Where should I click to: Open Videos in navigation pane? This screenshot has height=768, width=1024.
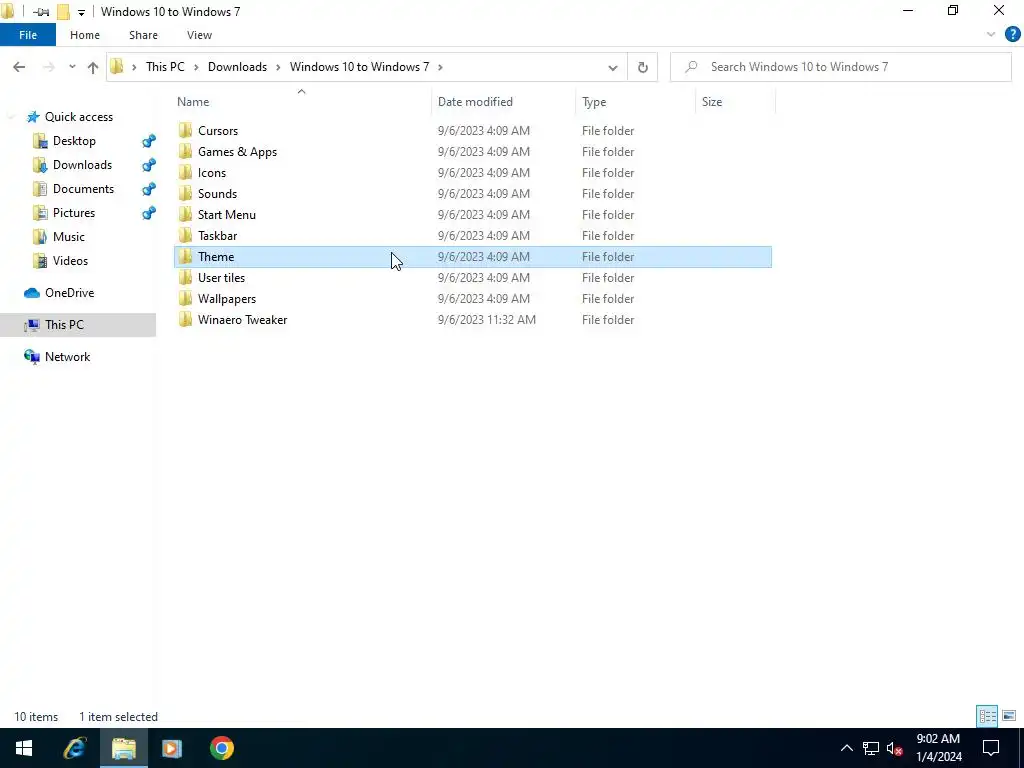[x=70, y=261]
